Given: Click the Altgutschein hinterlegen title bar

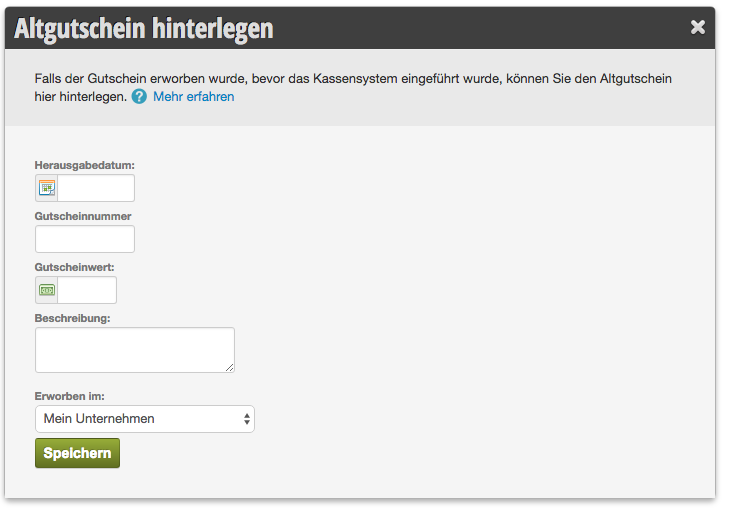Looking at the screenshot, I should click(x=360, y=28).
